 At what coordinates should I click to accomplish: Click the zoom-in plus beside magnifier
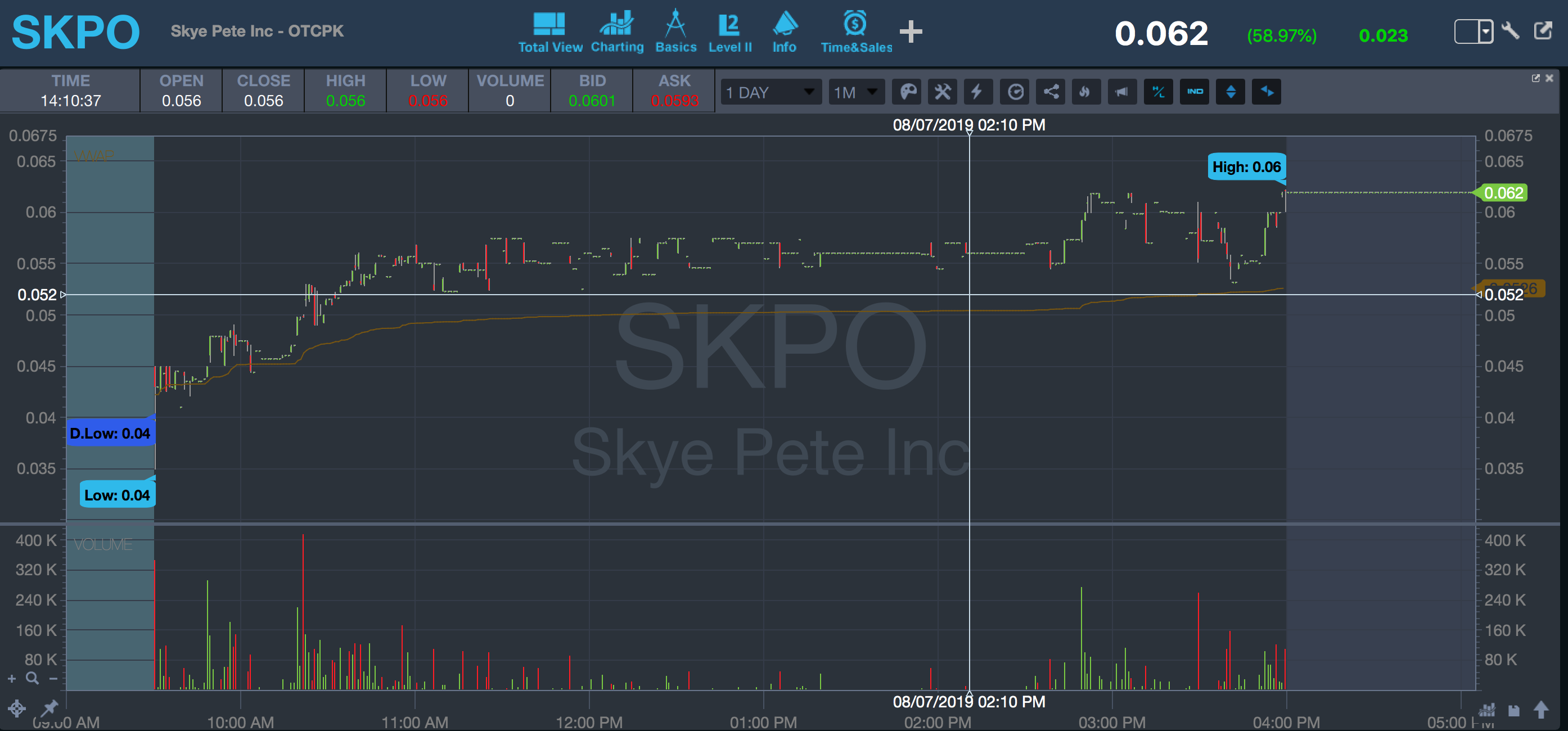pyautogui.click(x=12, y=678)
